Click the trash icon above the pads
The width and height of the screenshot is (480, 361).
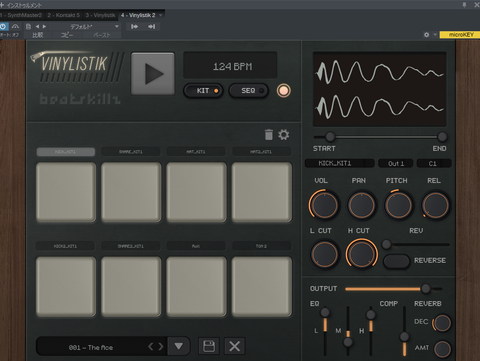(x=269, y=135)
